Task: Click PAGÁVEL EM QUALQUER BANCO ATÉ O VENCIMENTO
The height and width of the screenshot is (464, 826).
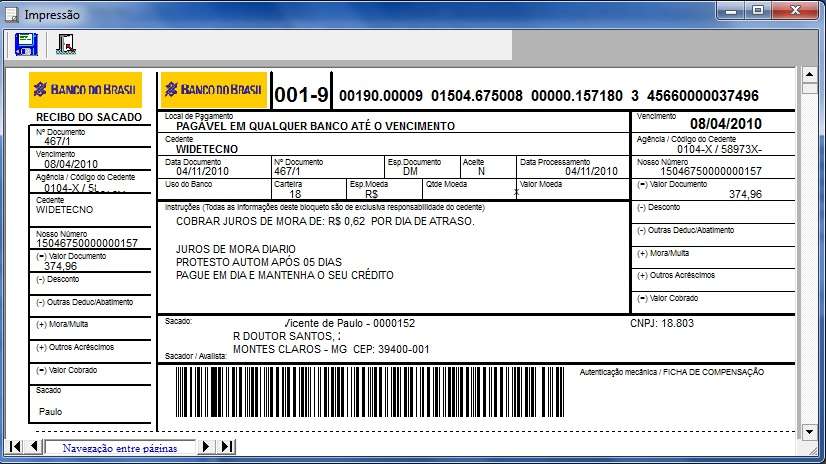Action: point(316,126)
